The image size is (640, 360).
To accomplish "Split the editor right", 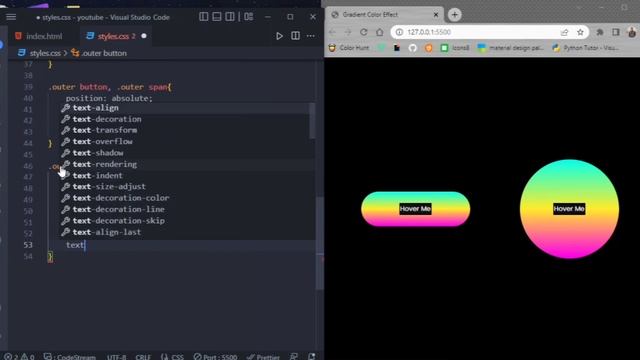I will [x=296, y=36].
